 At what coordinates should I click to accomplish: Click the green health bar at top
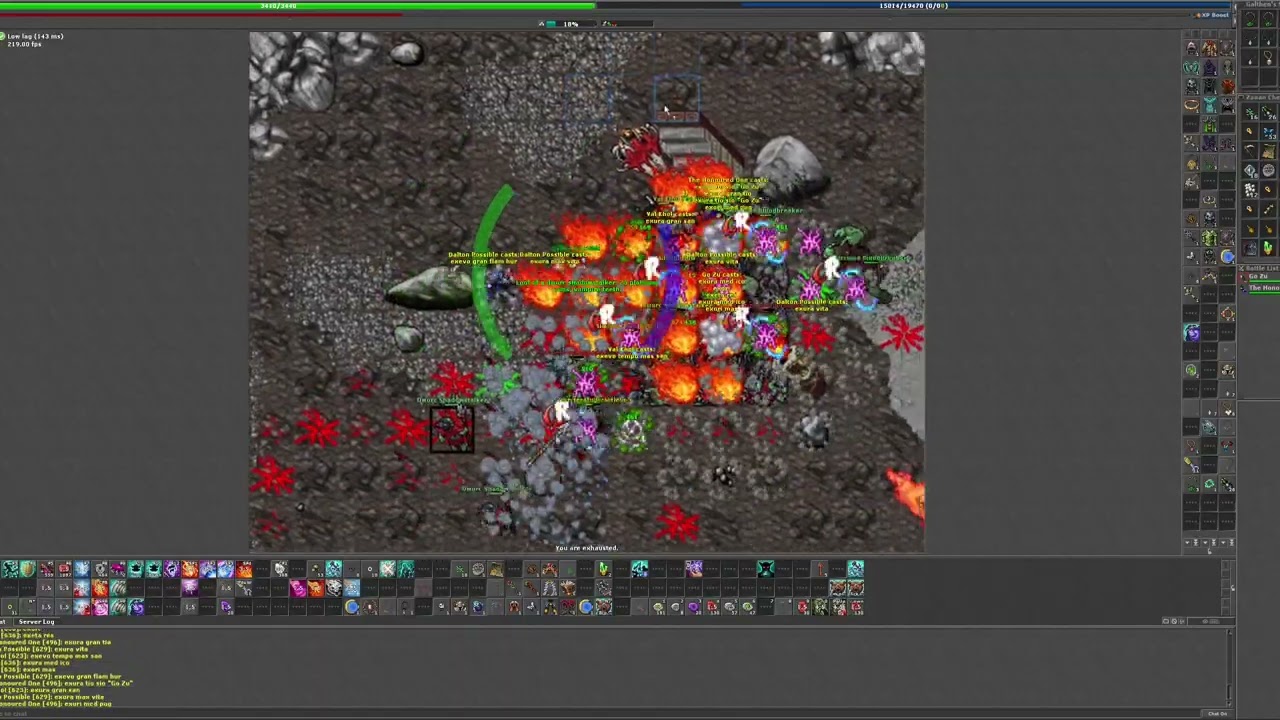[298, 5]
